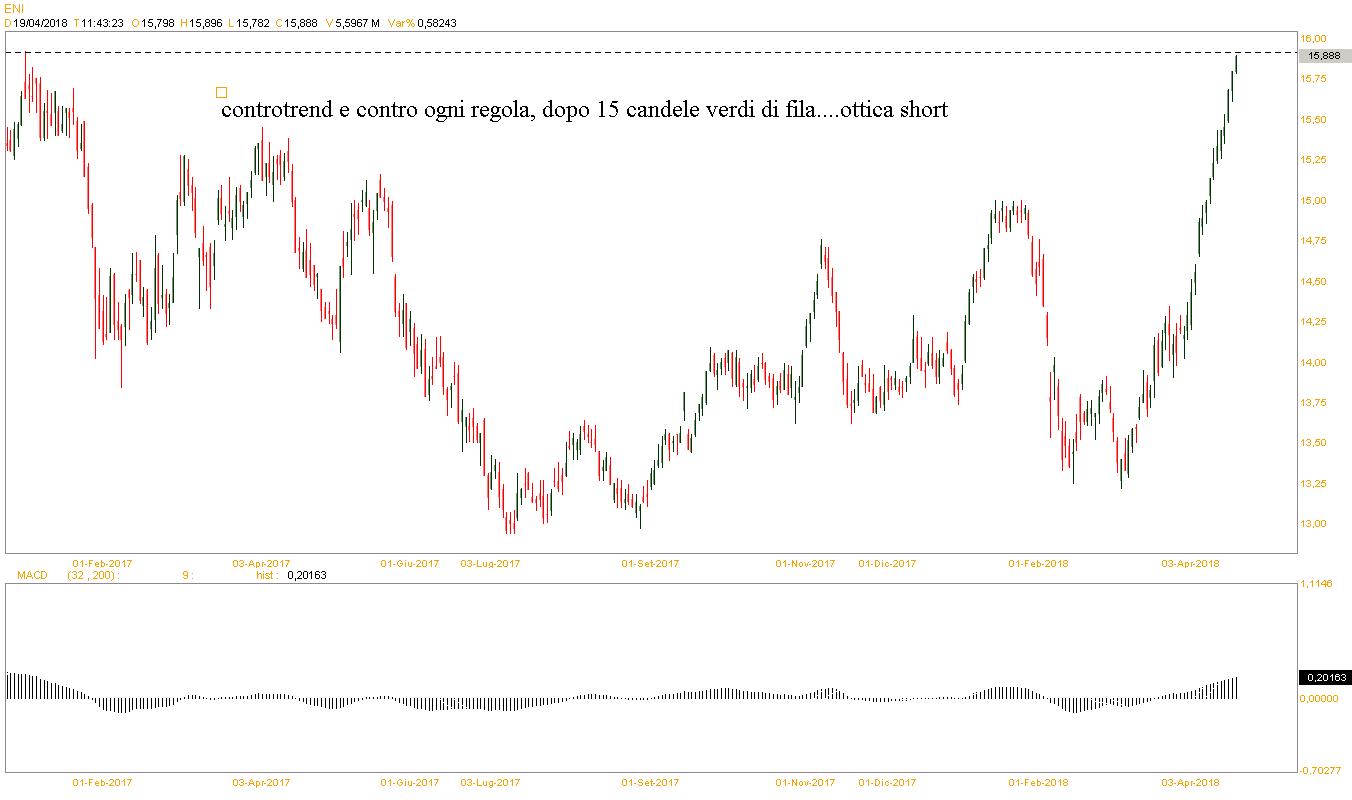Image resolution: width=1352 pixels, height=800 pixels.
Task: Click the orange square annotation marker
Action: pos(221,92)
